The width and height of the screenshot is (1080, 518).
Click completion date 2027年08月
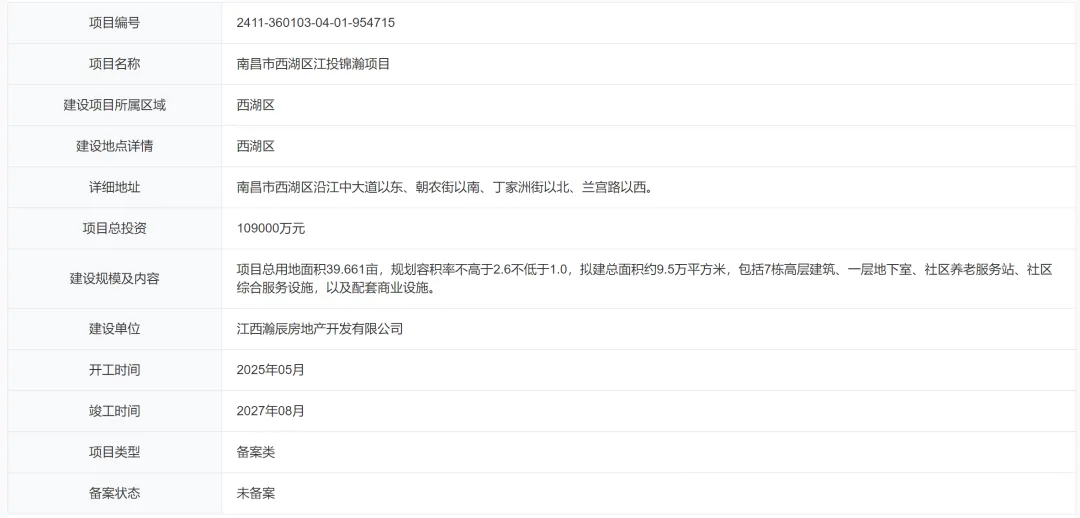270,411
